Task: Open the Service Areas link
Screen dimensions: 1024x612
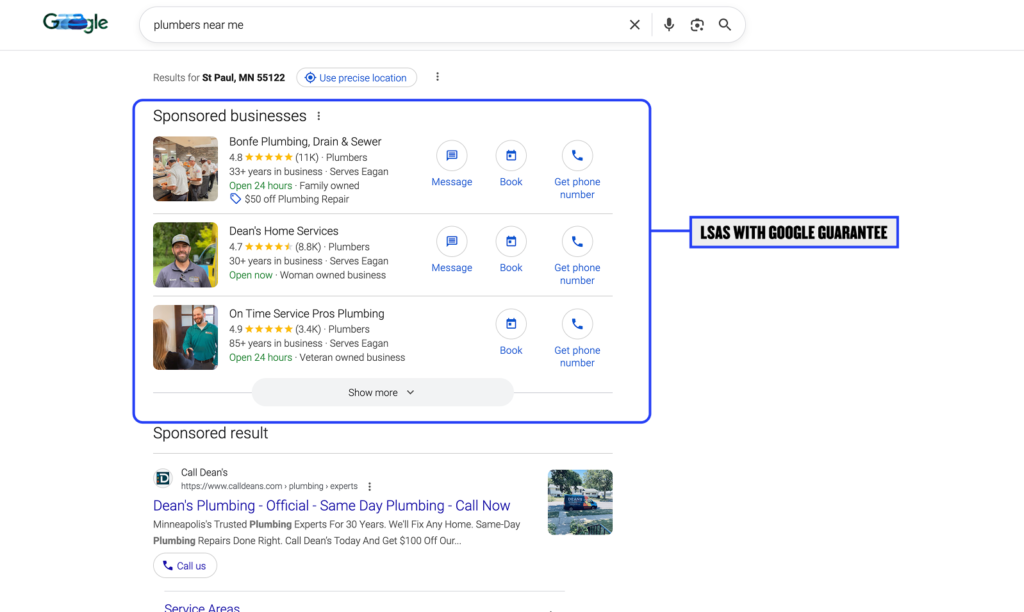Action: tap(202, 607)
